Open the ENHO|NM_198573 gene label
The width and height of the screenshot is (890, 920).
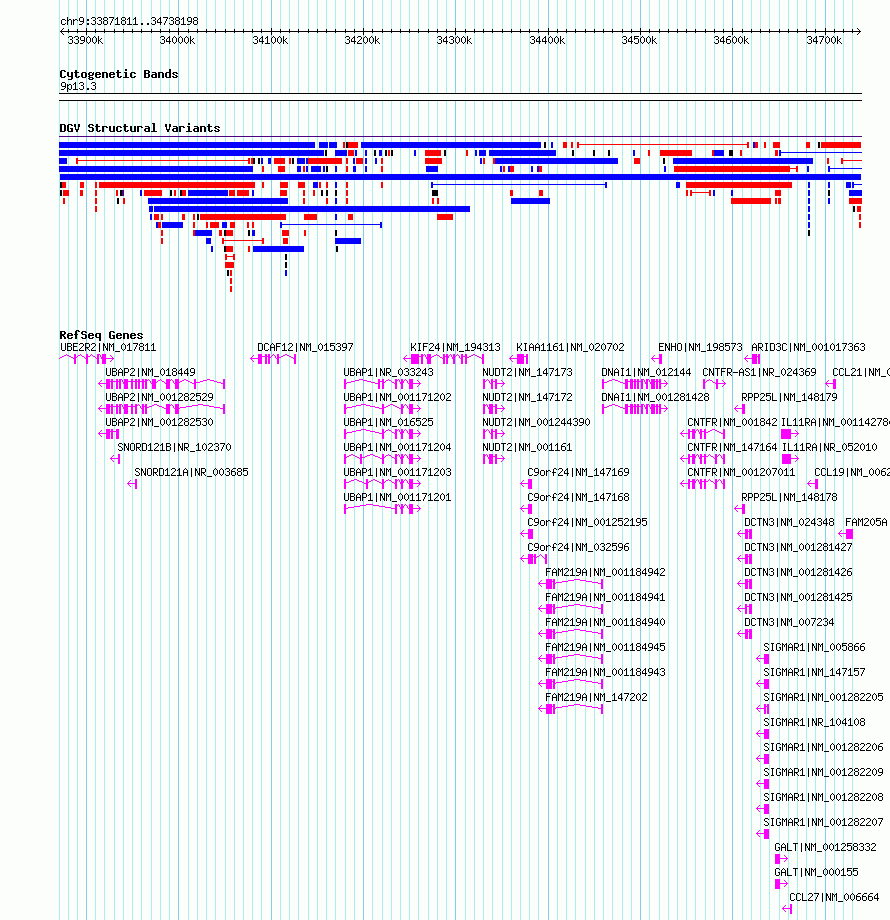tap(700, 347)
